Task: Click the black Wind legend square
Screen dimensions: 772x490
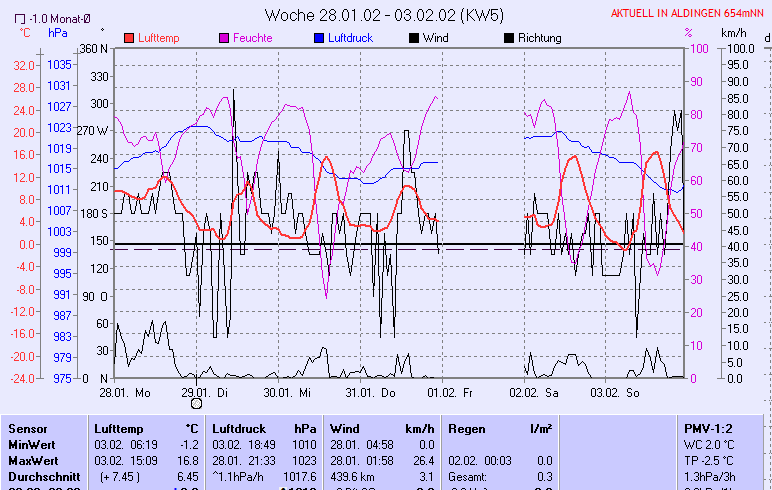Action: (414, 38)
